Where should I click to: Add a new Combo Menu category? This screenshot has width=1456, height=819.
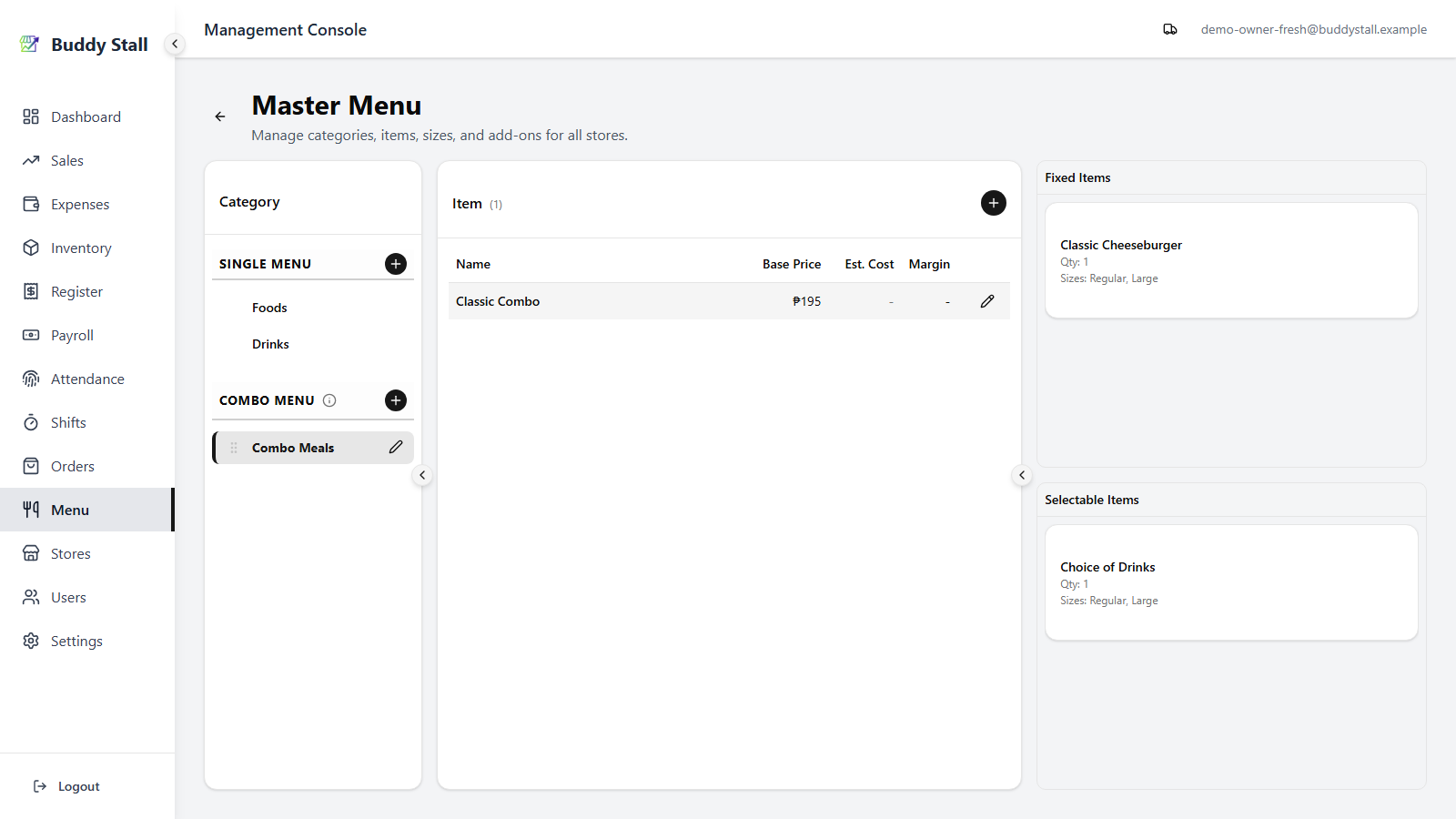[396, 400]
